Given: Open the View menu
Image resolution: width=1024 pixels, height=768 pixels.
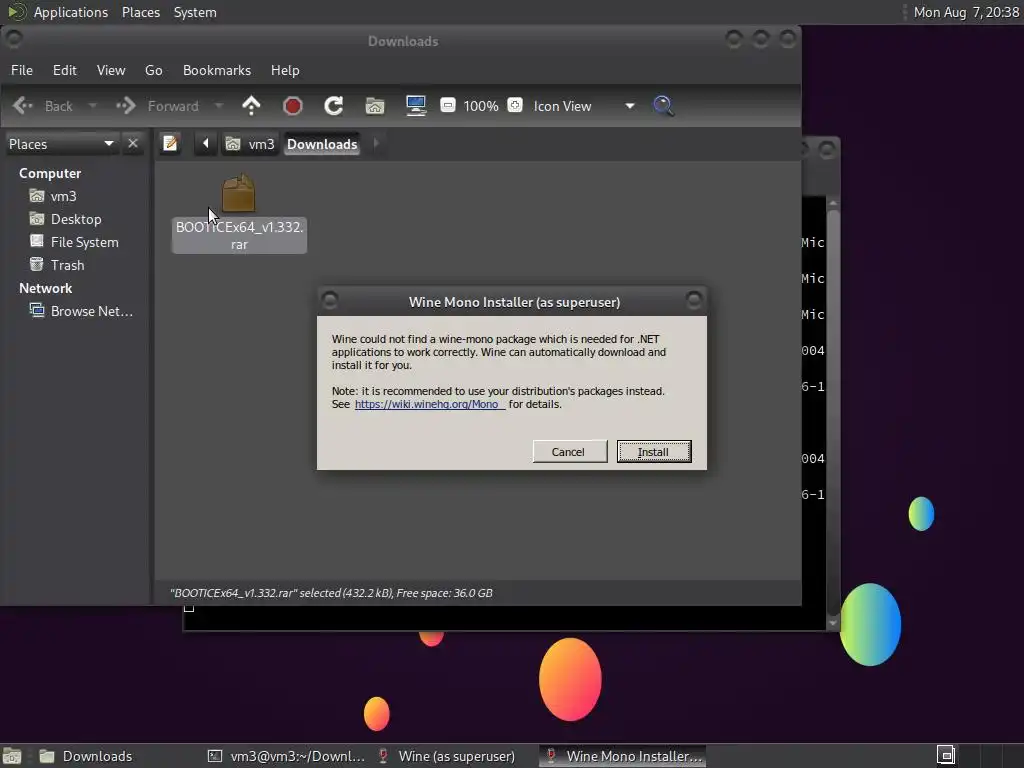Looking at the screenshot, I should click(x=111, y=71).
